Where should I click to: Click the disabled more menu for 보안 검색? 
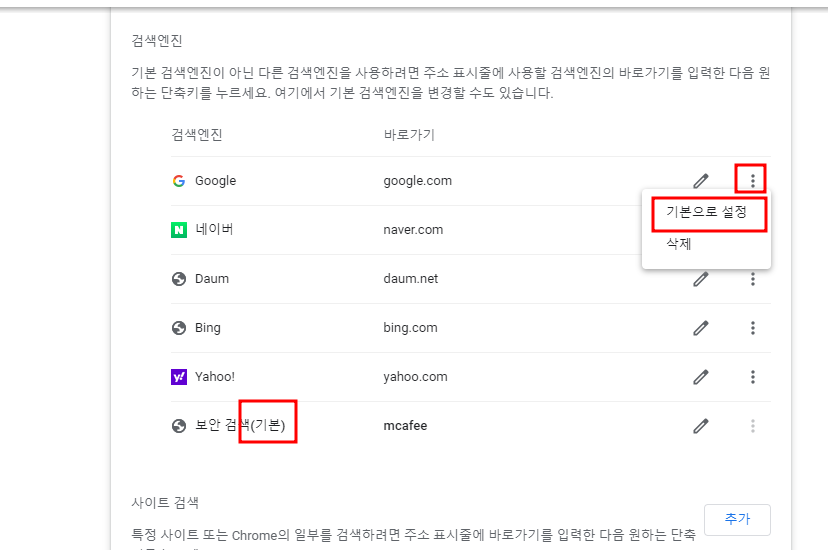[x=752, y=426]
